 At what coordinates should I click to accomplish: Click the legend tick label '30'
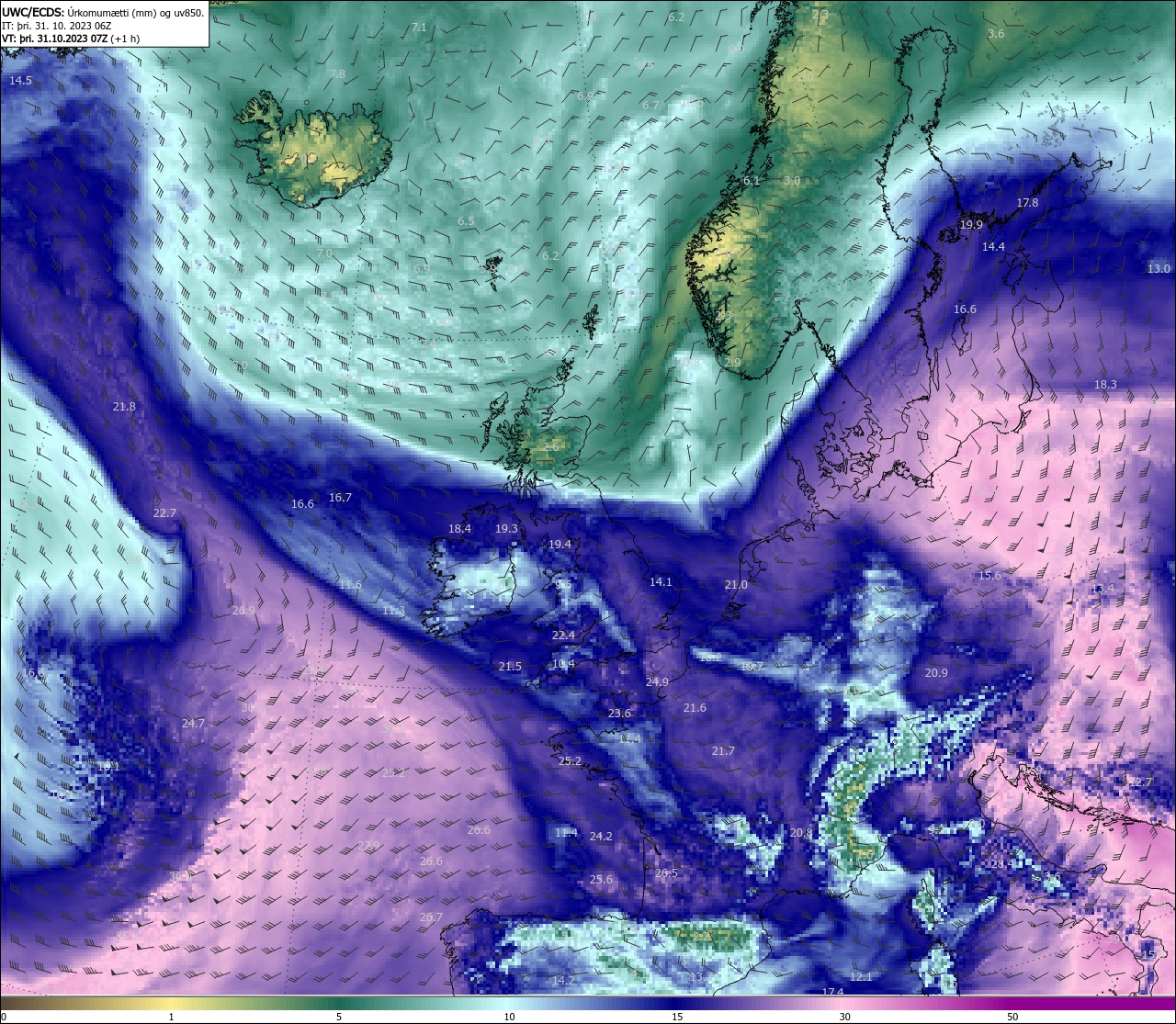[x=844, y=1017]
